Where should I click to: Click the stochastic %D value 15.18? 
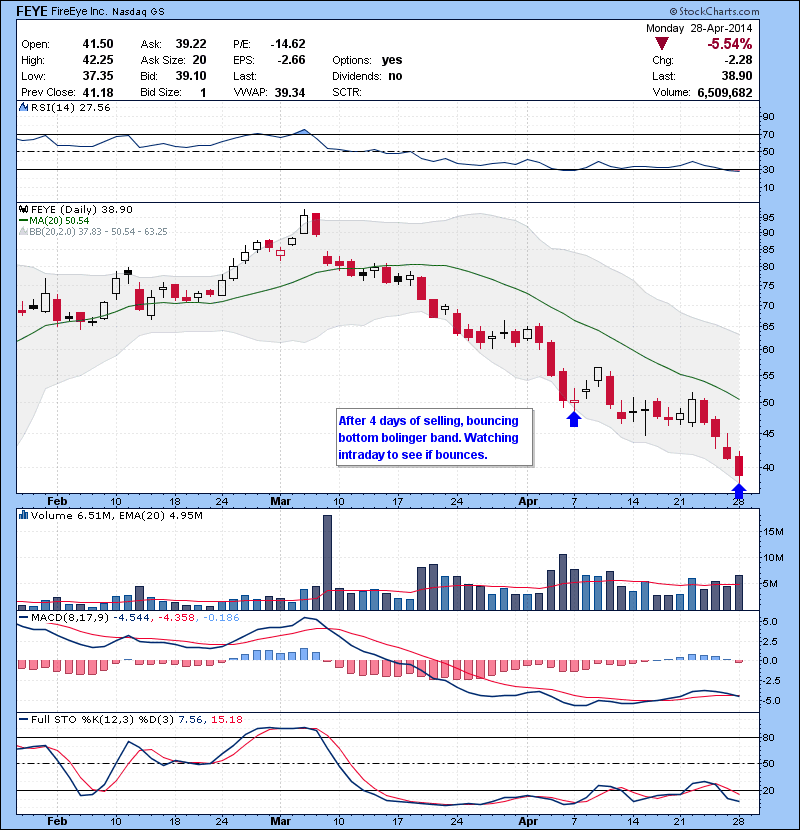227,719
